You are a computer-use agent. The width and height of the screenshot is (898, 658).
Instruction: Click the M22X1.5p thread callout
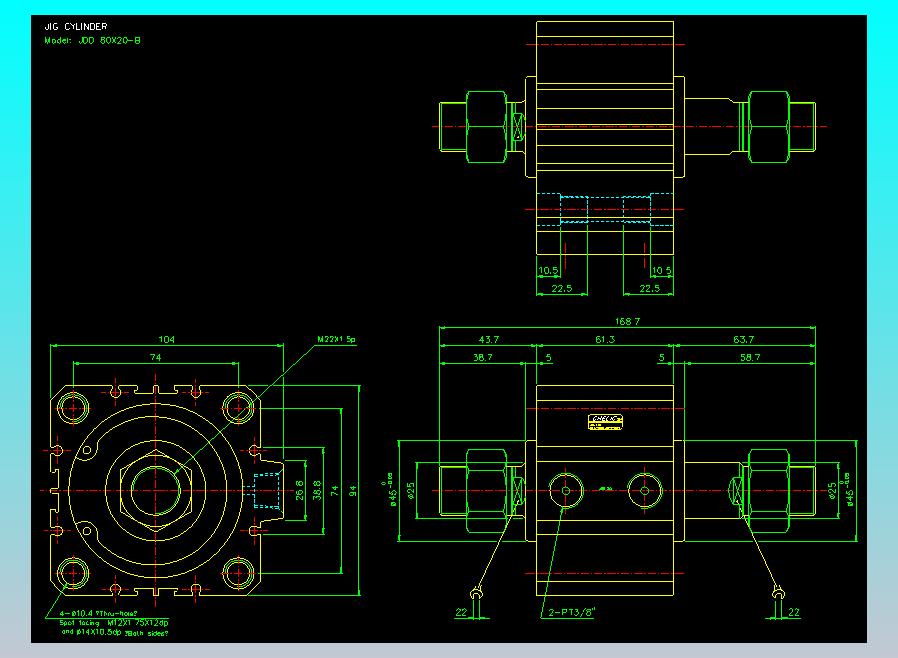[337, 340]
